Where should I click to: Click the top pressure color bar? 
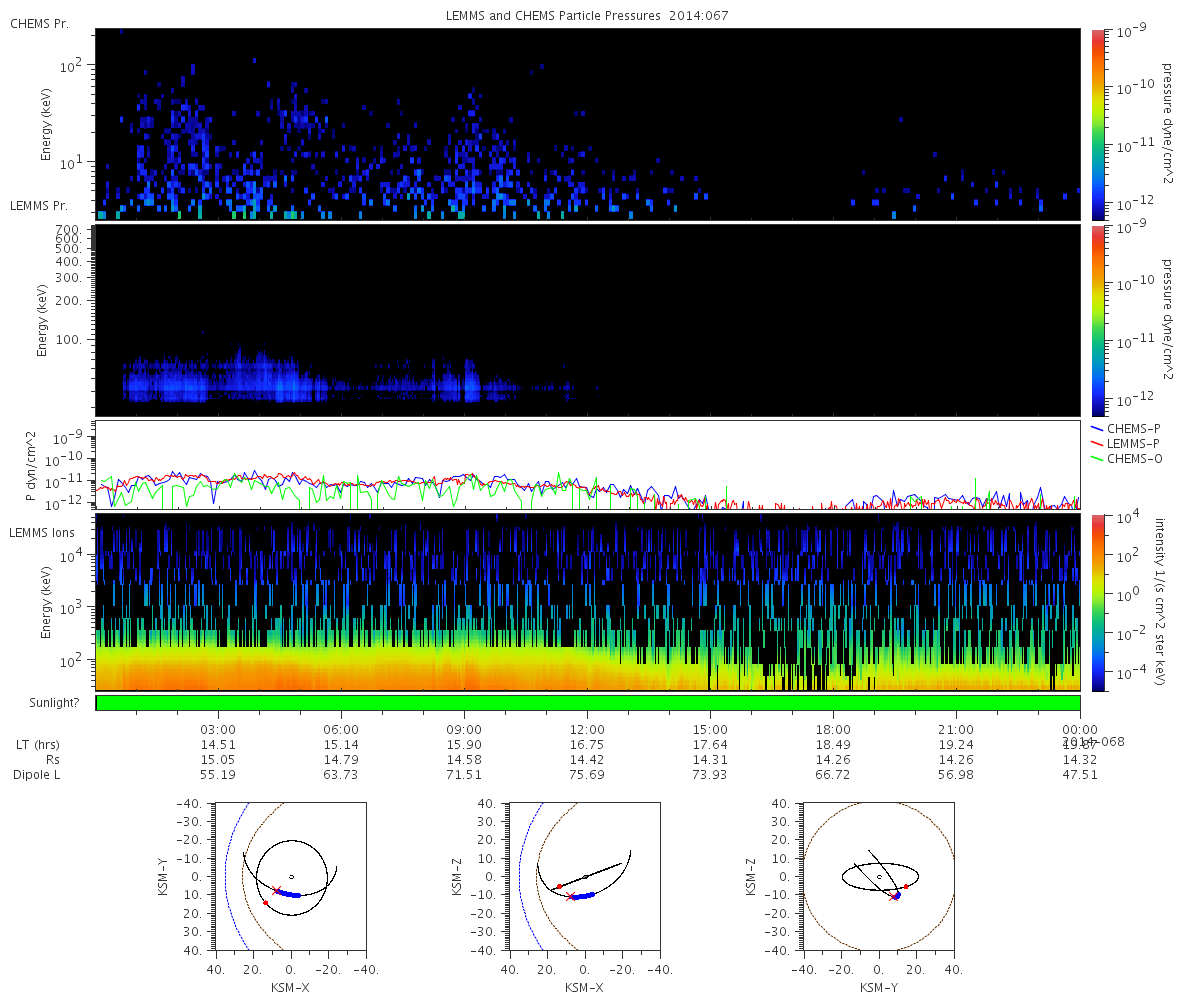coord(1097,124)
